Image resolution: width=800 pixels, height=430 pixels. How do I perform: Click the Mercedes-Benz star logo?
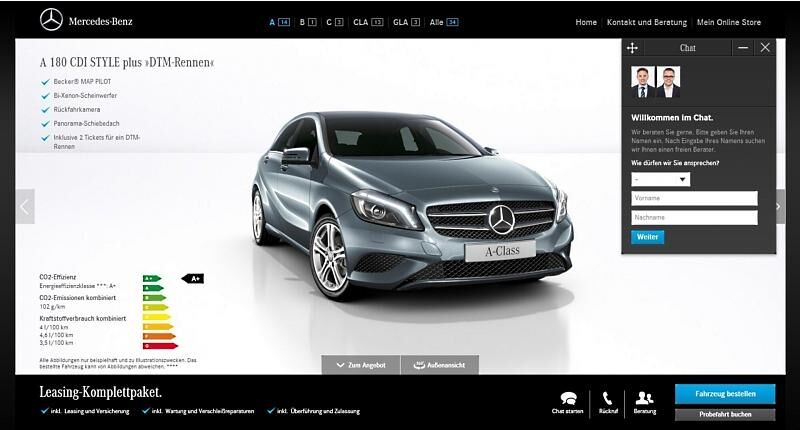(x=51, y=20)
